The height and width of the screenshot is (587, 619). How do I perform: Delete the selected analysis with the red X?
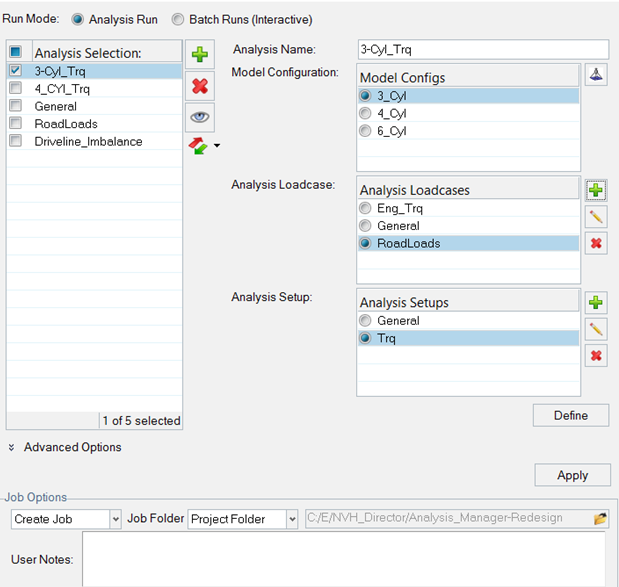click(x=200, y=85)
